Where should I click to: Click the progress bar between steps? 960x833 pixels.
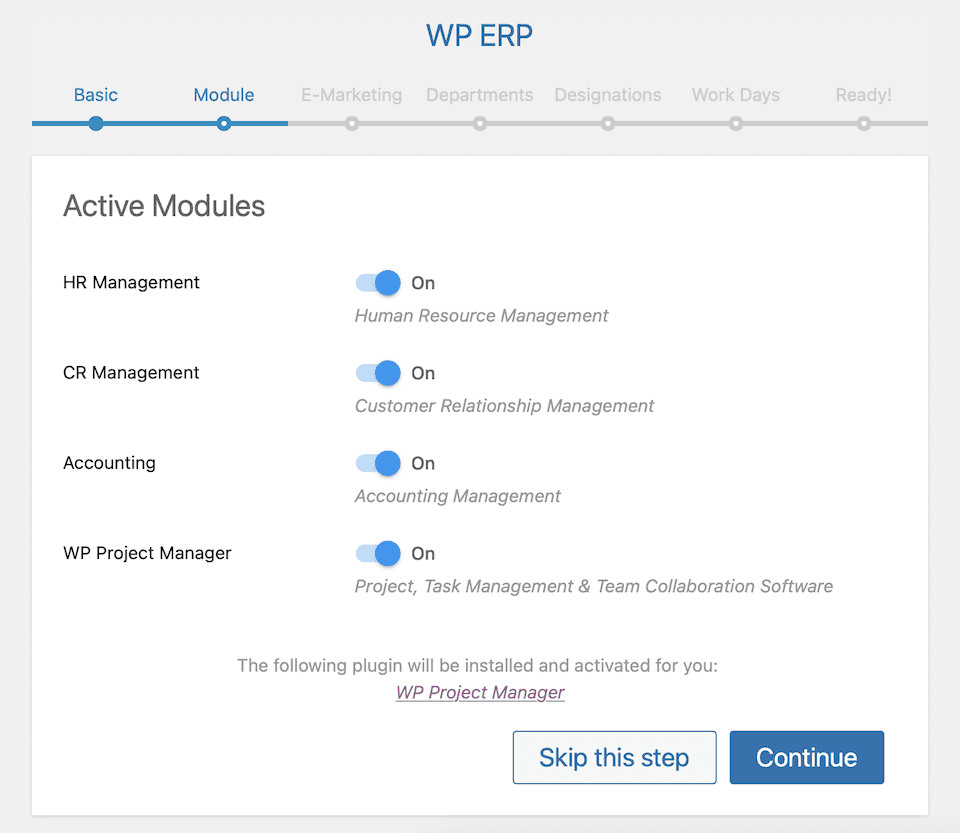(x=288, y=124)
